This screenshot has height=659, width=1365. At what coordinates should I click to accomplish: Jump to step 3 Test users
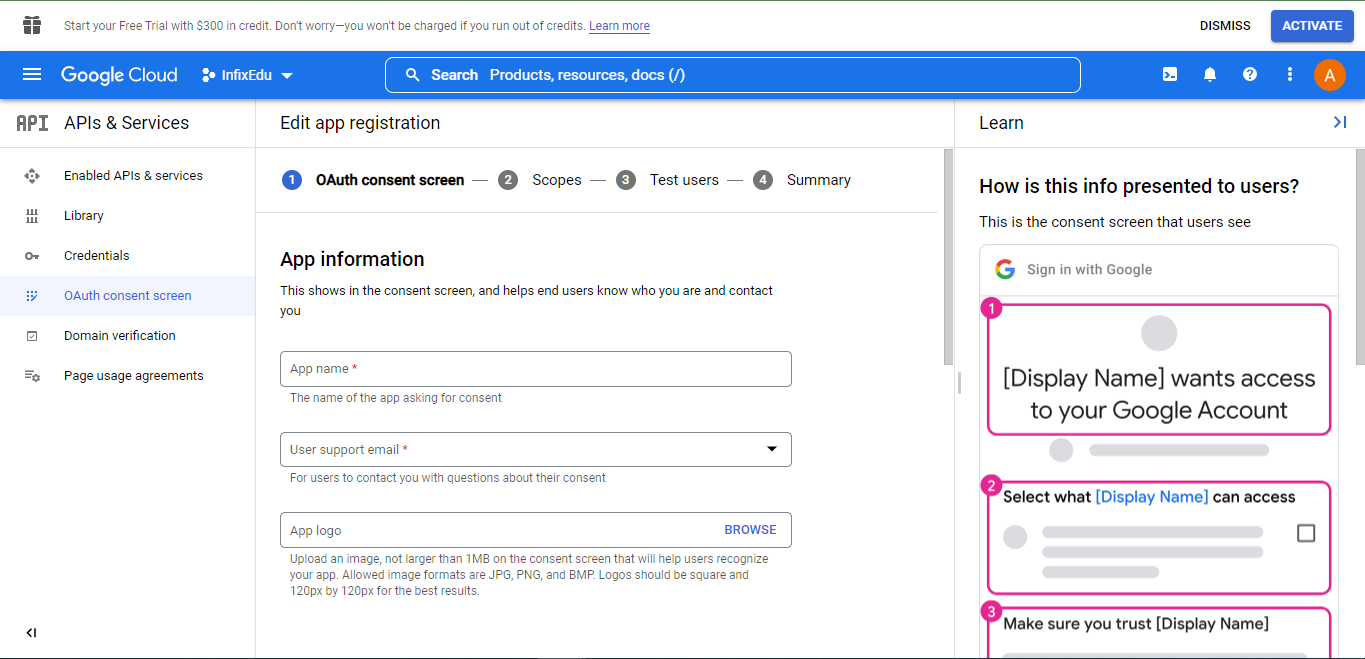tap(667, 180)
